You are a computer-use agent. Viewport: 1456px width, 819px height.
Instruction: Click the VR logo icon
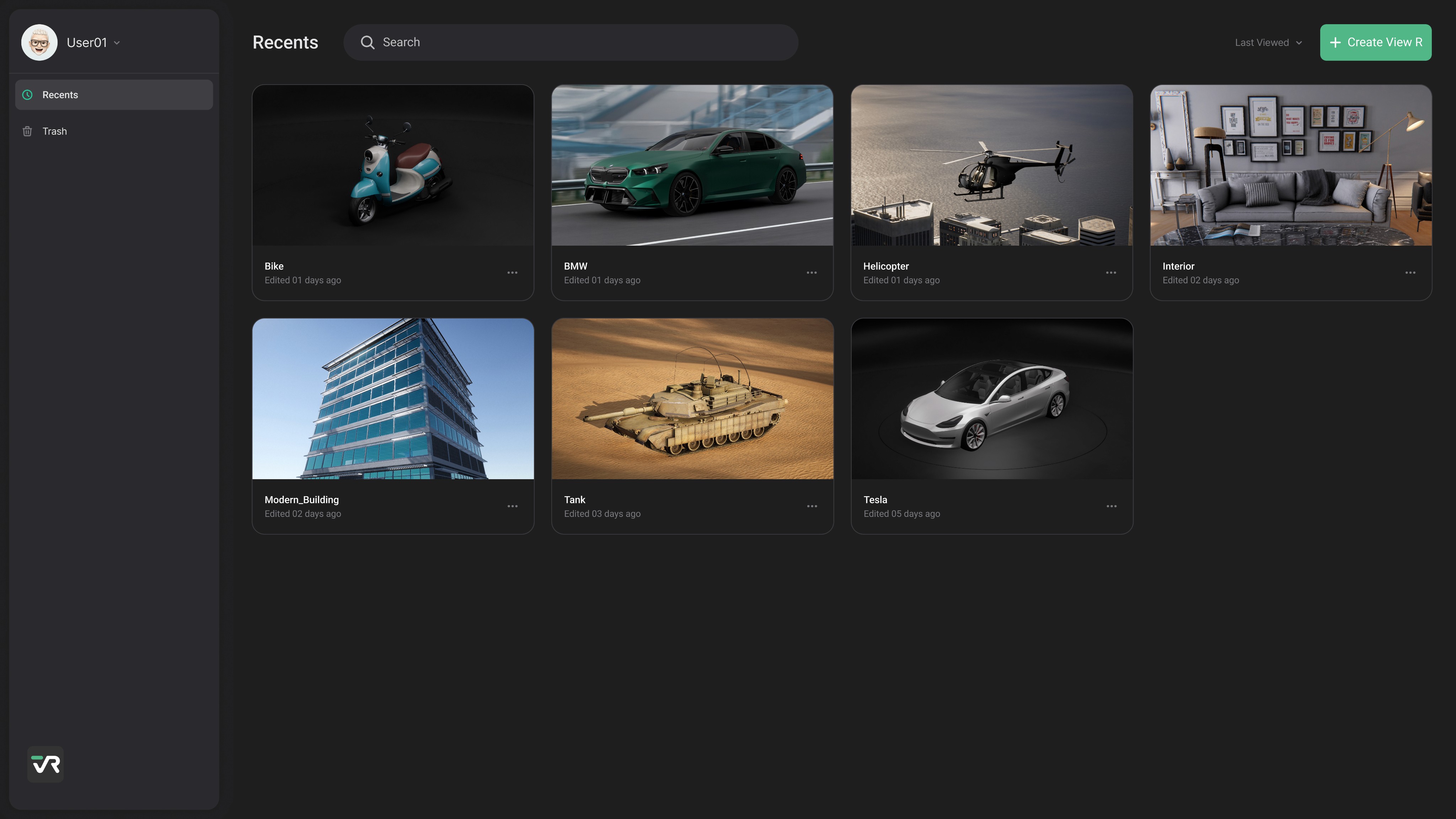(x=45, y=764)
